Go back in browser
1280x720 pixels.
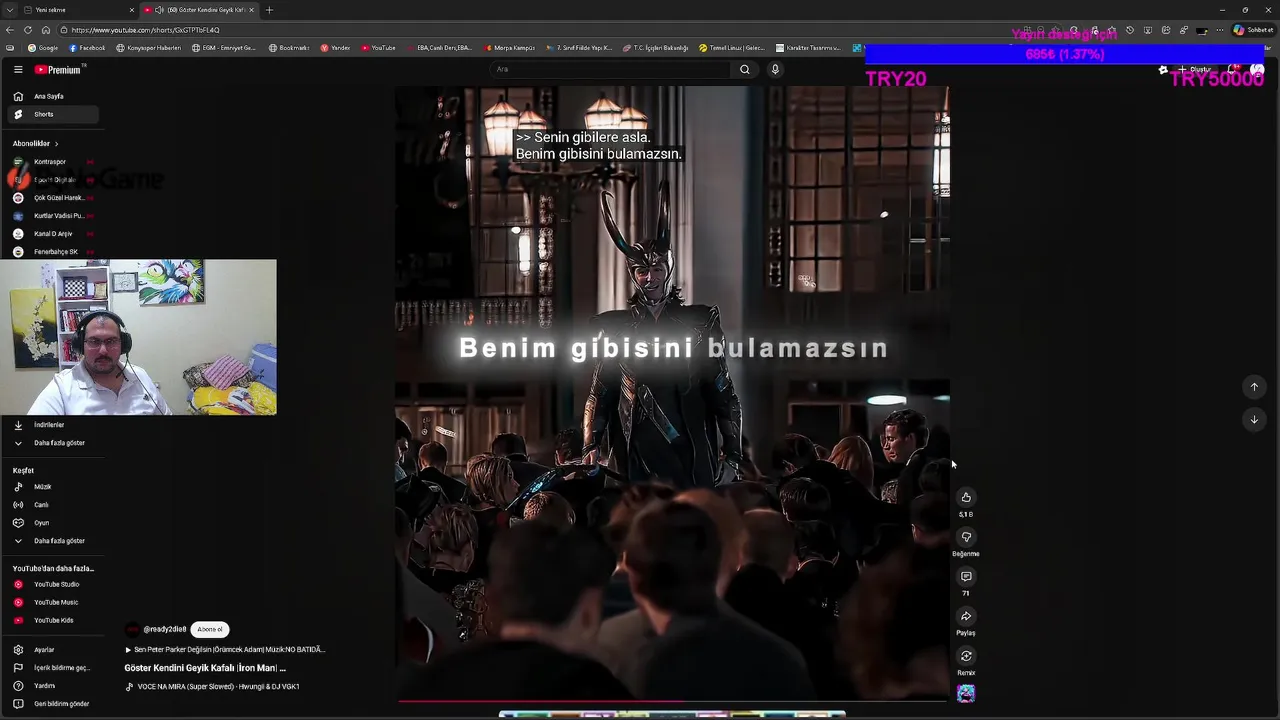[x=10, y=30]
